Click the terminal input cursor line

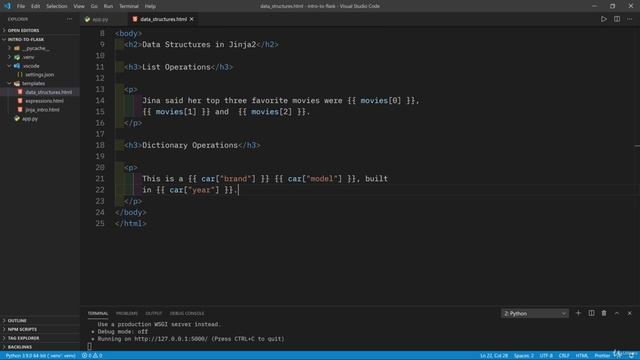89,347
